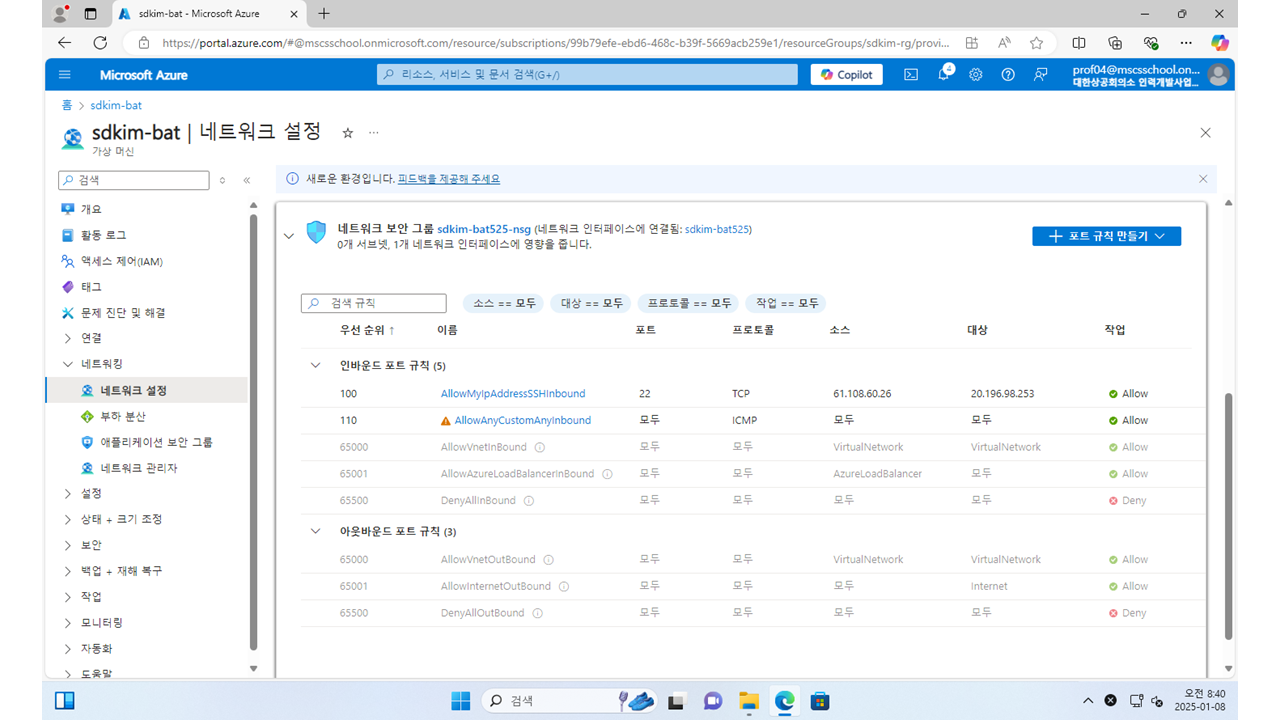Image resolution: width=1280 pixels, height=720 pixels.
Task: Dismiss the new experience info banner
Action: 1203,179
